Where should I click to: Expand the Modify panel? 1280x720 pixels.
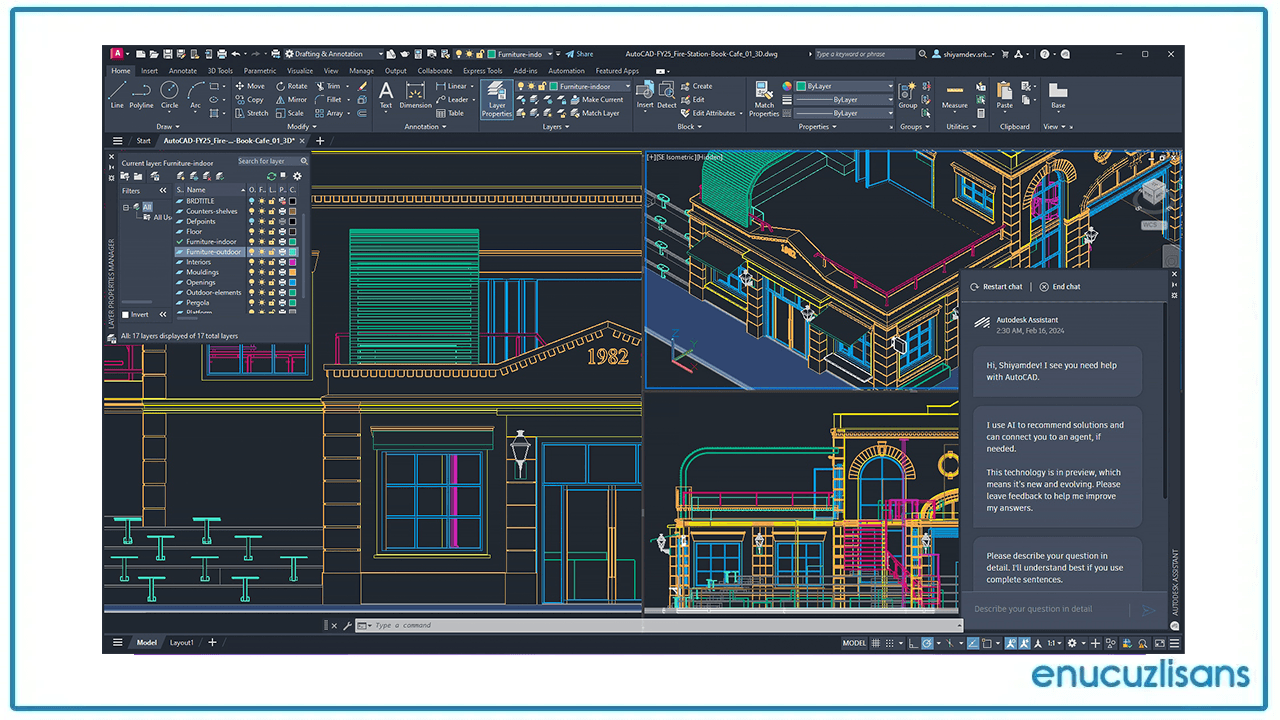pos(302,127)
